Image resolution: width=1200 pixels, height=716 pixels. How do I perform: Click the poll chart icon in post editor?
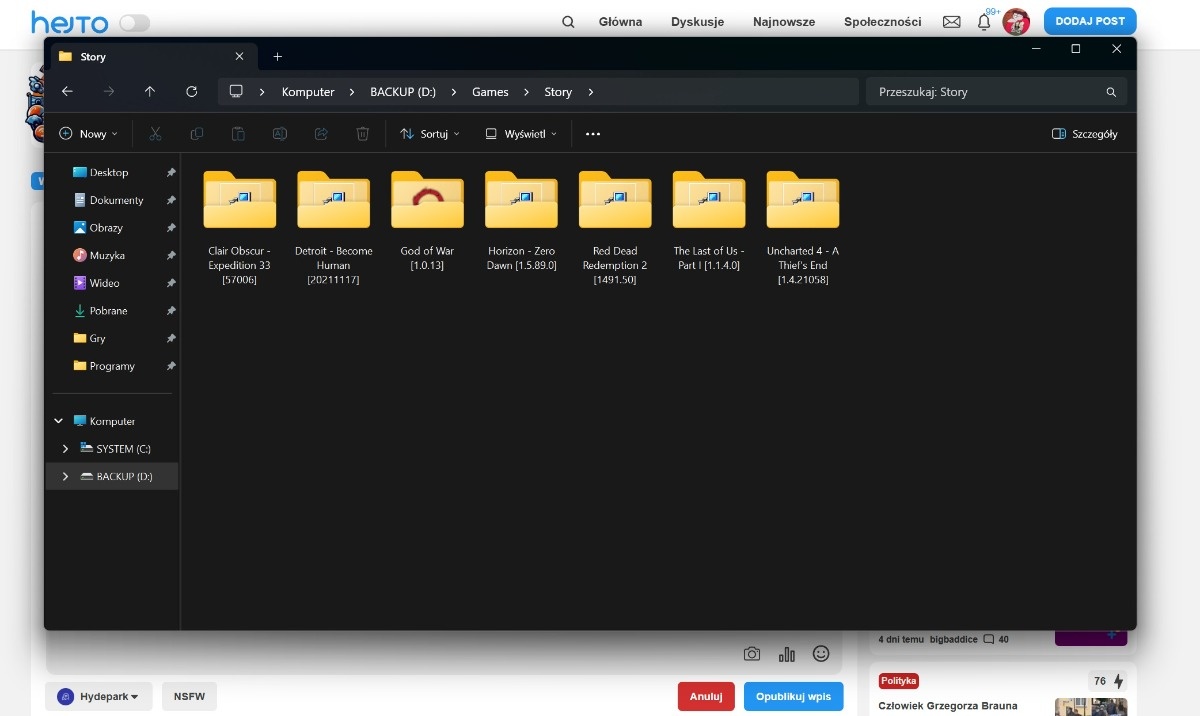point(787,654)
